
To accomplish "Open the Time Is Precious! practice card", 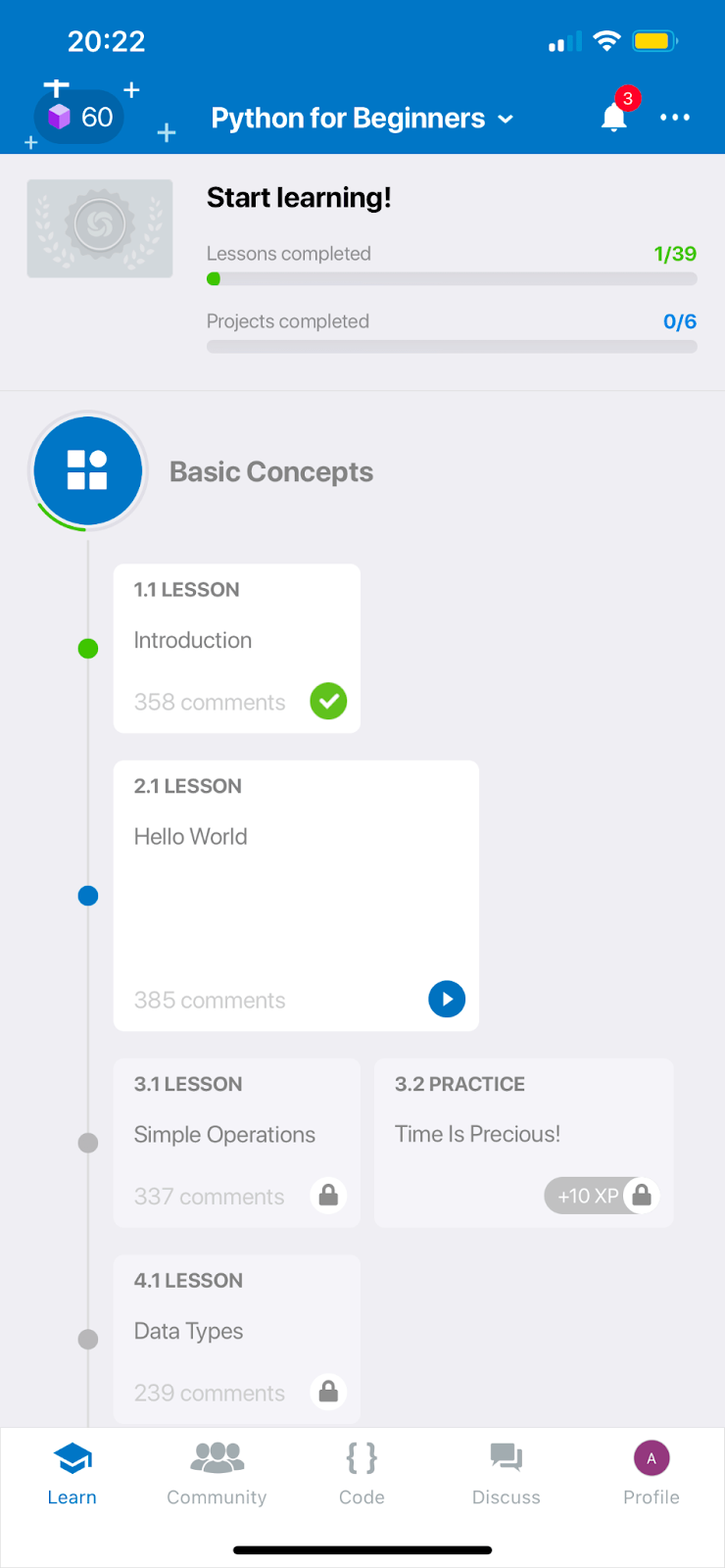I will point(524,1135).
